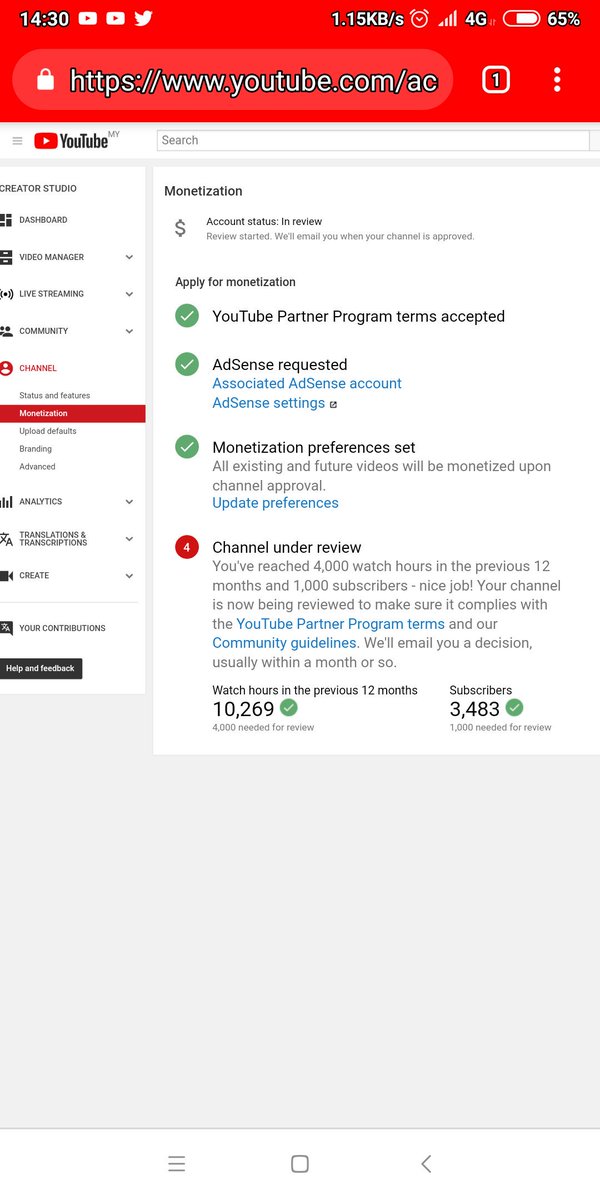
Task: Open the AdSense settings link
Action: point(268,403)
